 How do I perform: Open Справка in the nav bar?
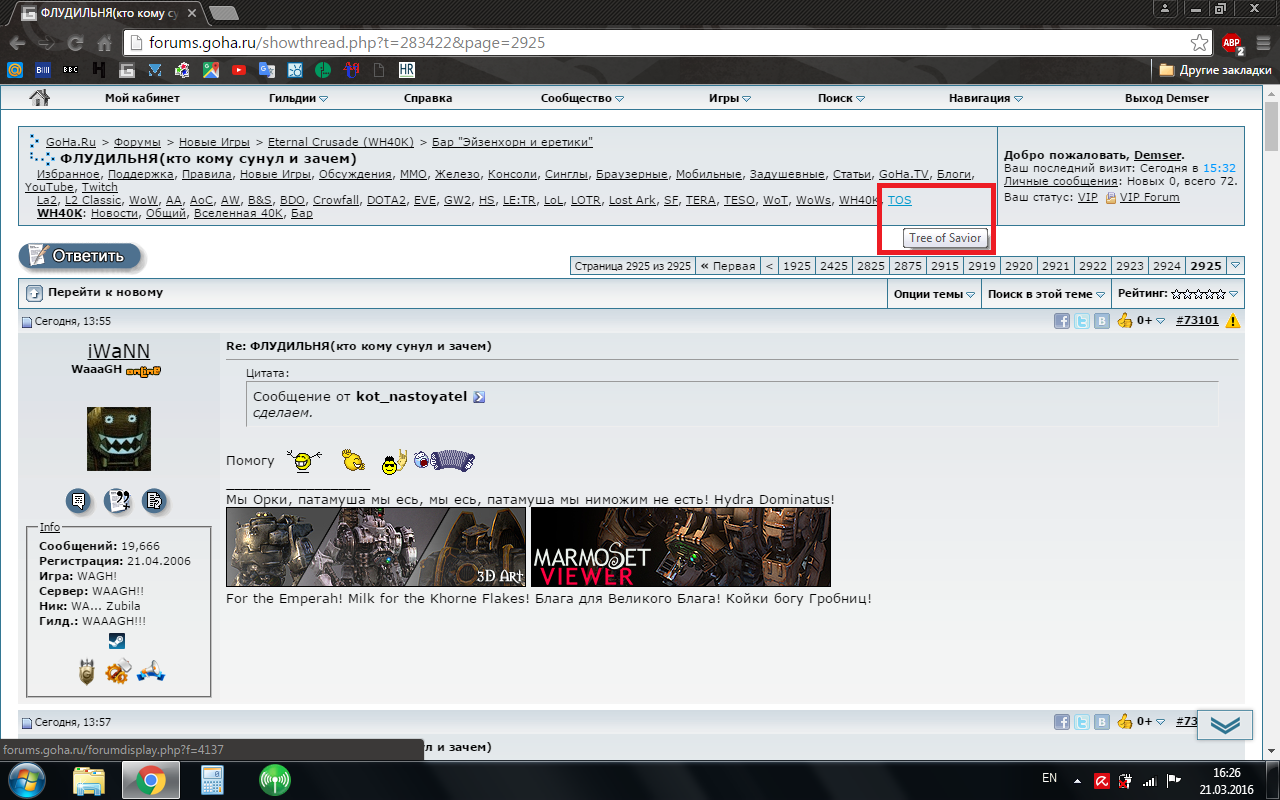coord(428,98)
